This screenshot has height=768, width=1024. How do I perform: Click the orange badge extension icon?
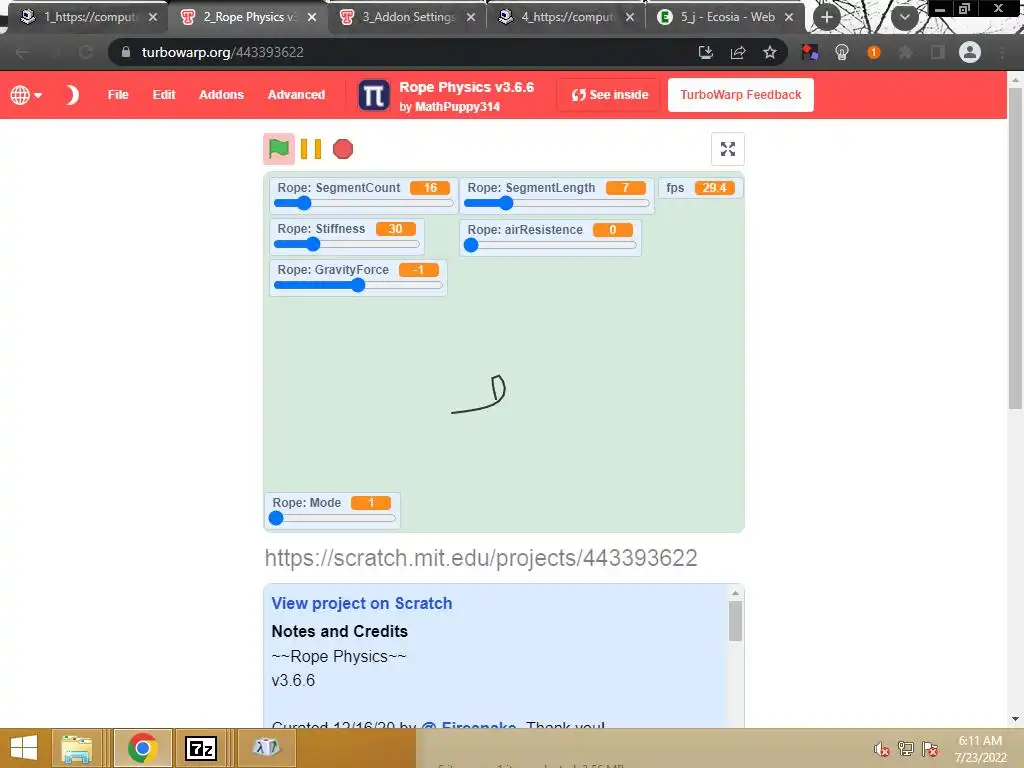pyautogui.click(x=873, y=52)
